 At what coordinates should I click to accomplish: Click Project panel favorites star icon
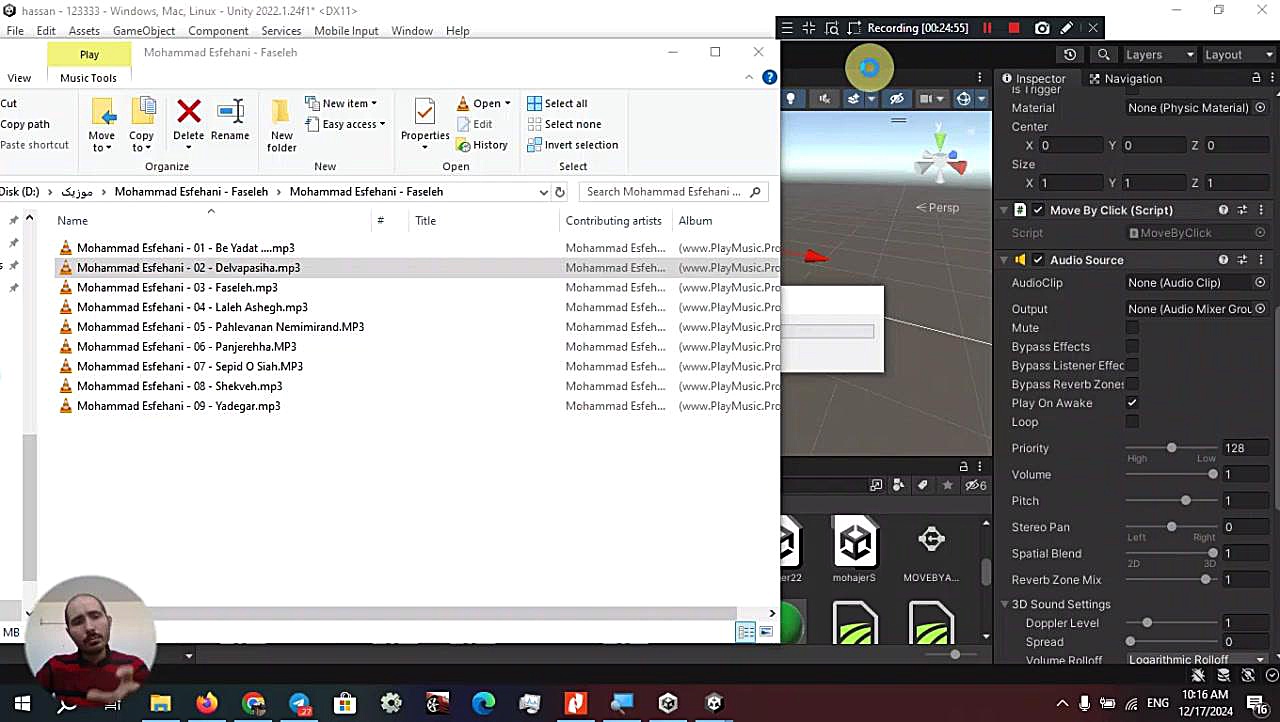click(x=947, y=485)
